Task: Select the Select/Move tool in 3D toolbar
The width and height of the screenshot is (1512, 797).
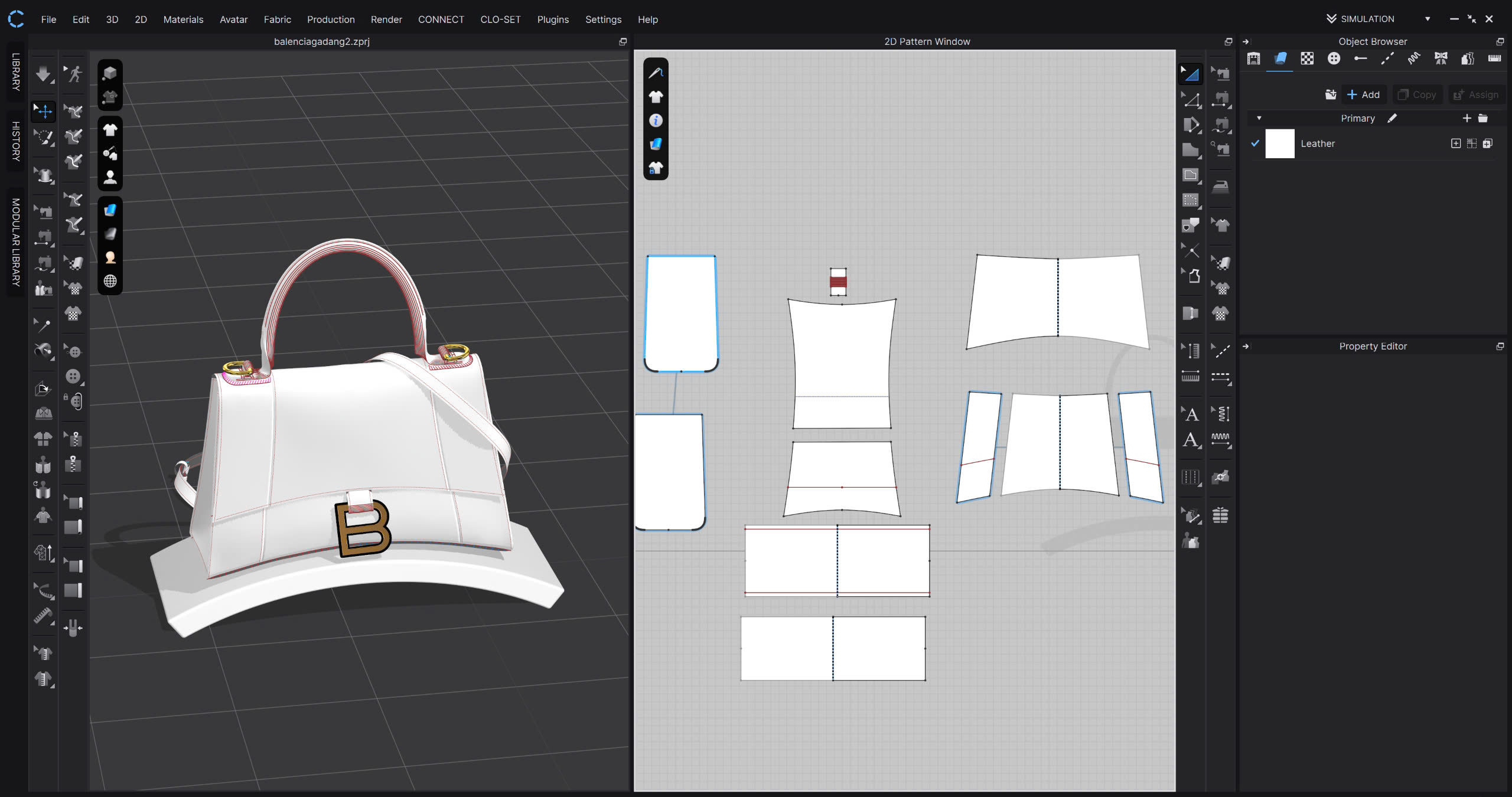Action: click(x=43, y=110)
